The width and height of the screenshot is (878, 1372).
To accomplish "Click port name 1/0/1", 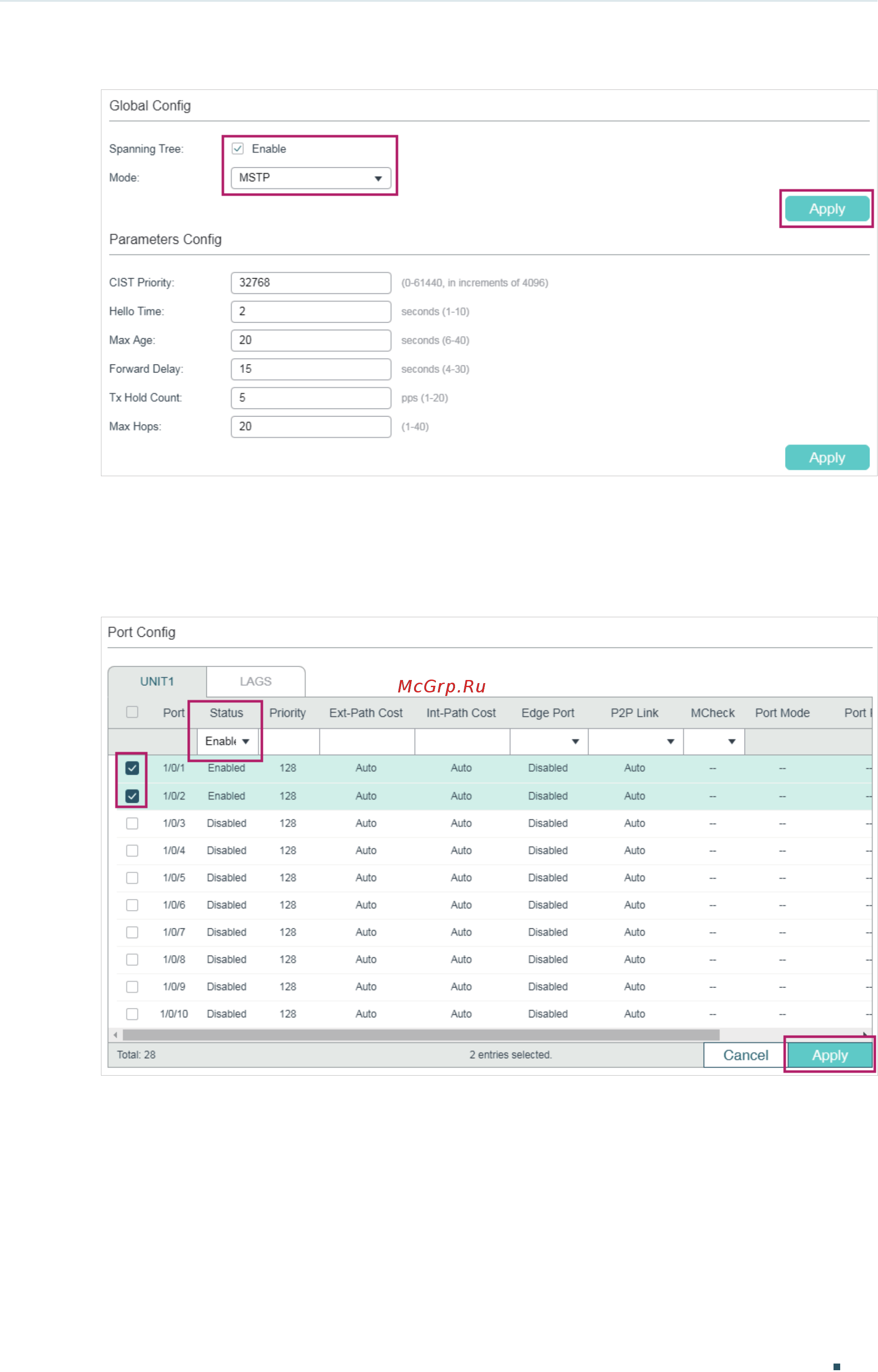I will pos(174,769).
